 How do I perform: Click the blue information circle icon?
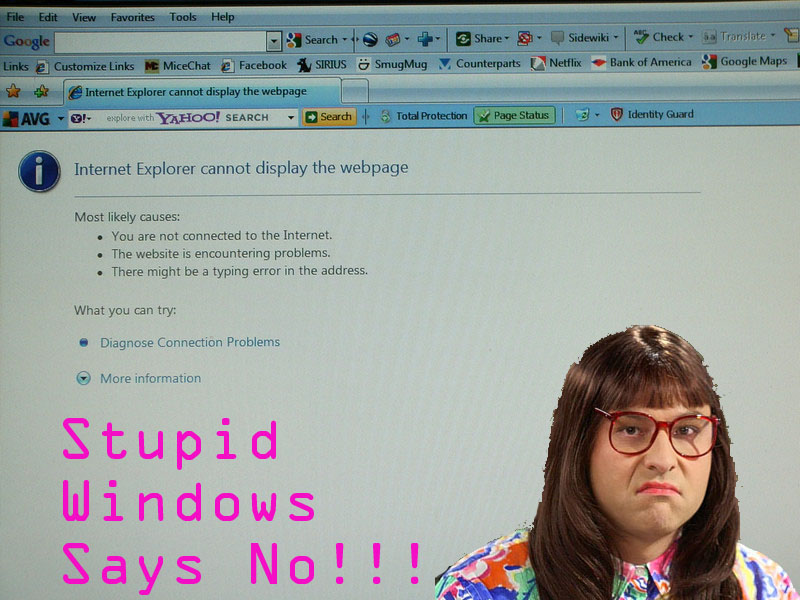[39, 171]
